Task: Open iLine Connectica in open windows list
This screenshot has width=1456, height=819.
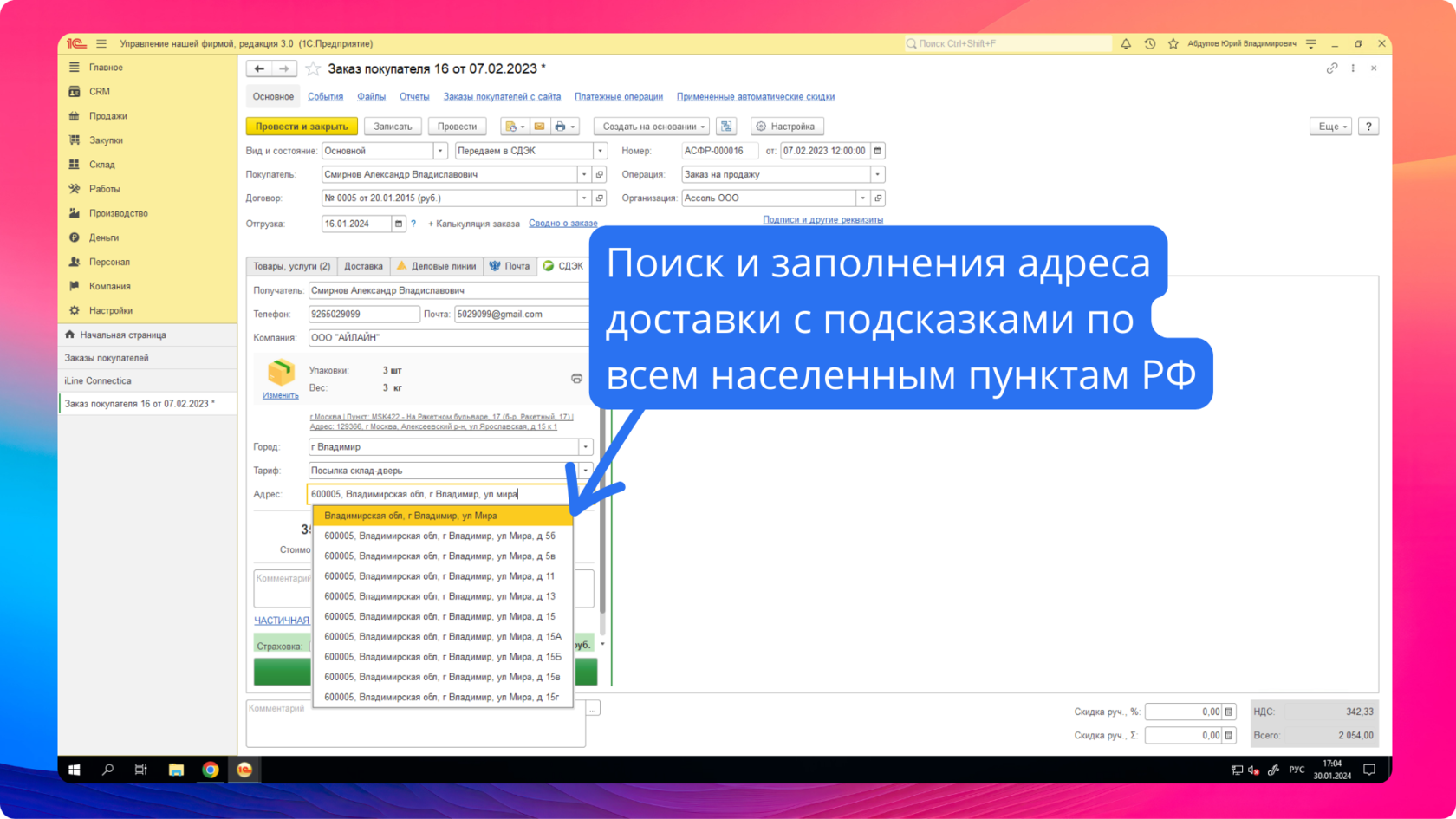Action: (x=147, y=380)
